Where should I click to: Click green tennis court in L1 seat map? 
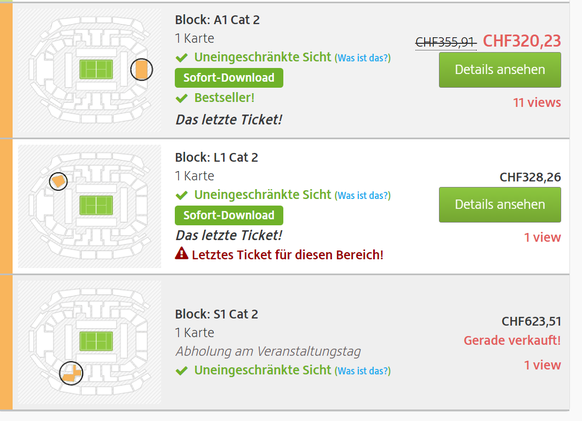(96, 205)
